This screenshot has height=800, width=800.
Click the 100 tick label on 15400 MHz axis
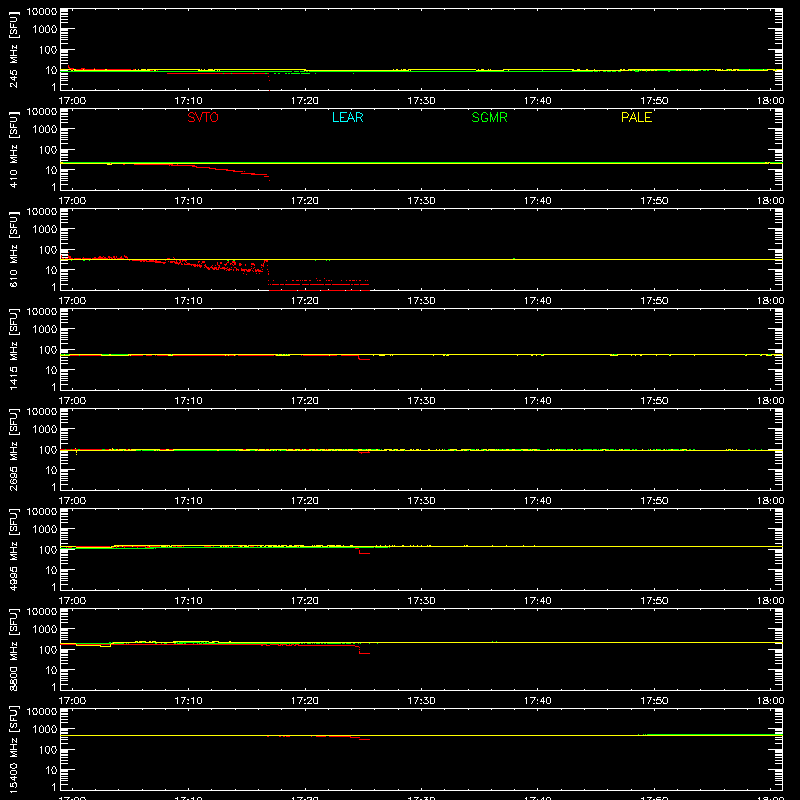tap(48, 750)
